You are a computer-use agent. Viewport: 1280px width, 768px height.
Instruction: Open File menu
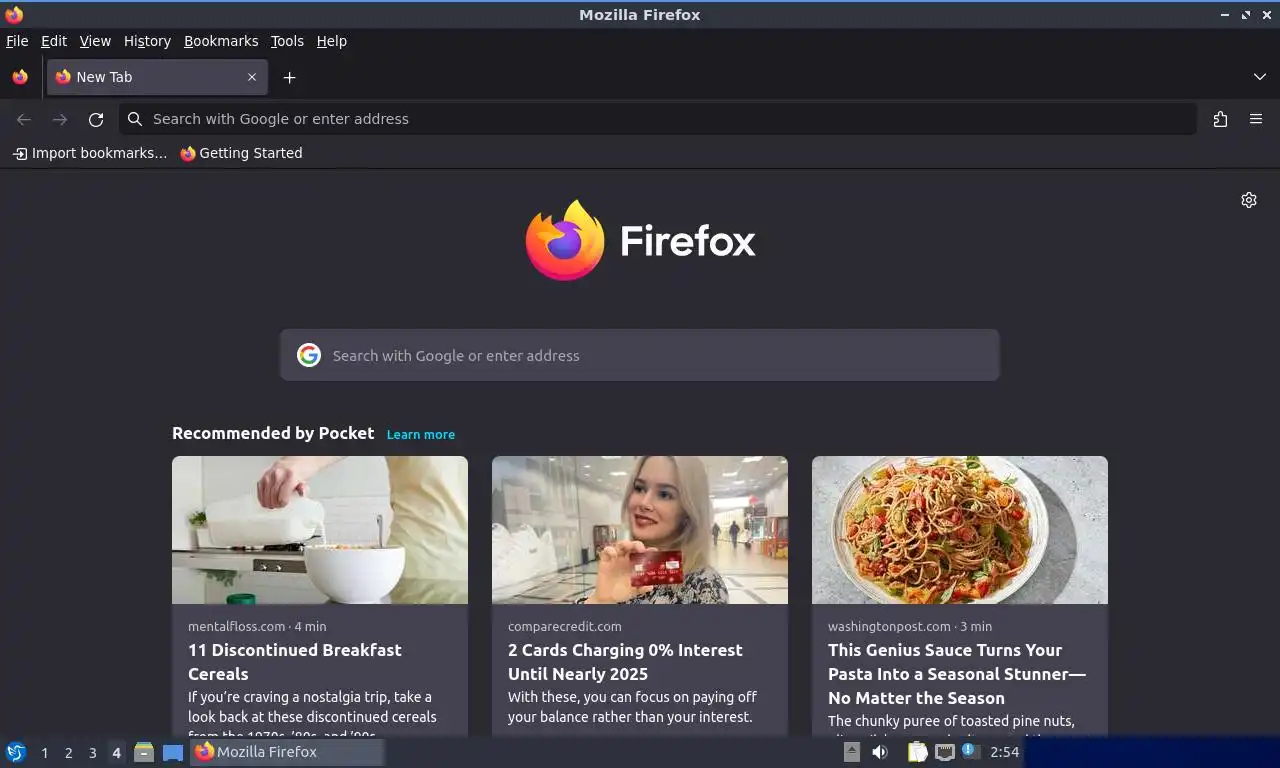(17, 41)
